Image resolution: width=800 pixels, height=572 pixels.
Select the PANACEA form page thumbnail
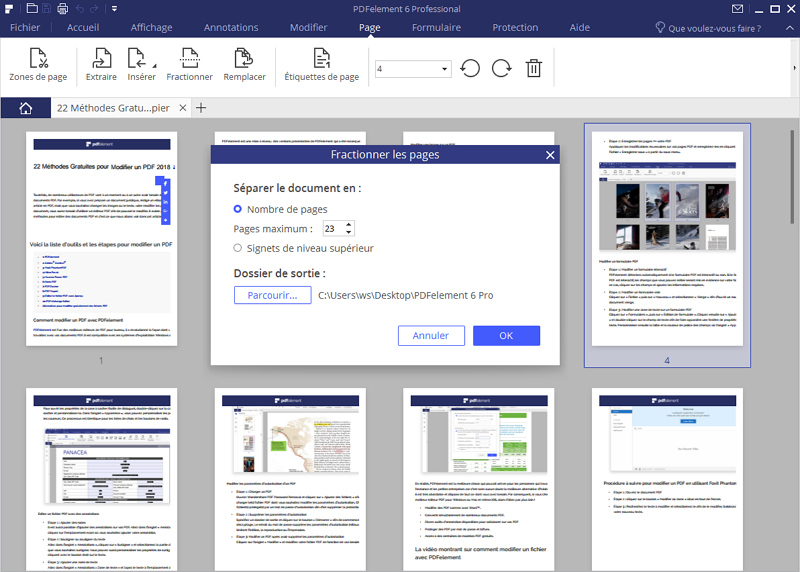[102, 480]
